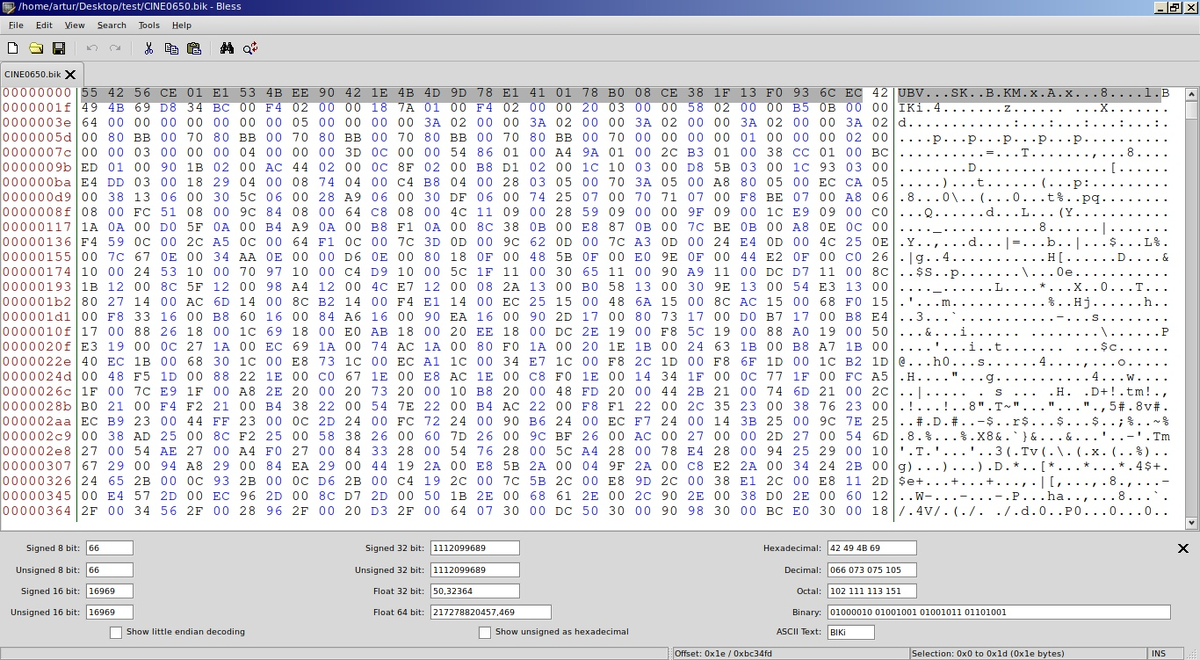Image resolution: width=1200 pixels, height=660 pixels.
Task: Click the Decimal value field
Action: click(870, 570)
